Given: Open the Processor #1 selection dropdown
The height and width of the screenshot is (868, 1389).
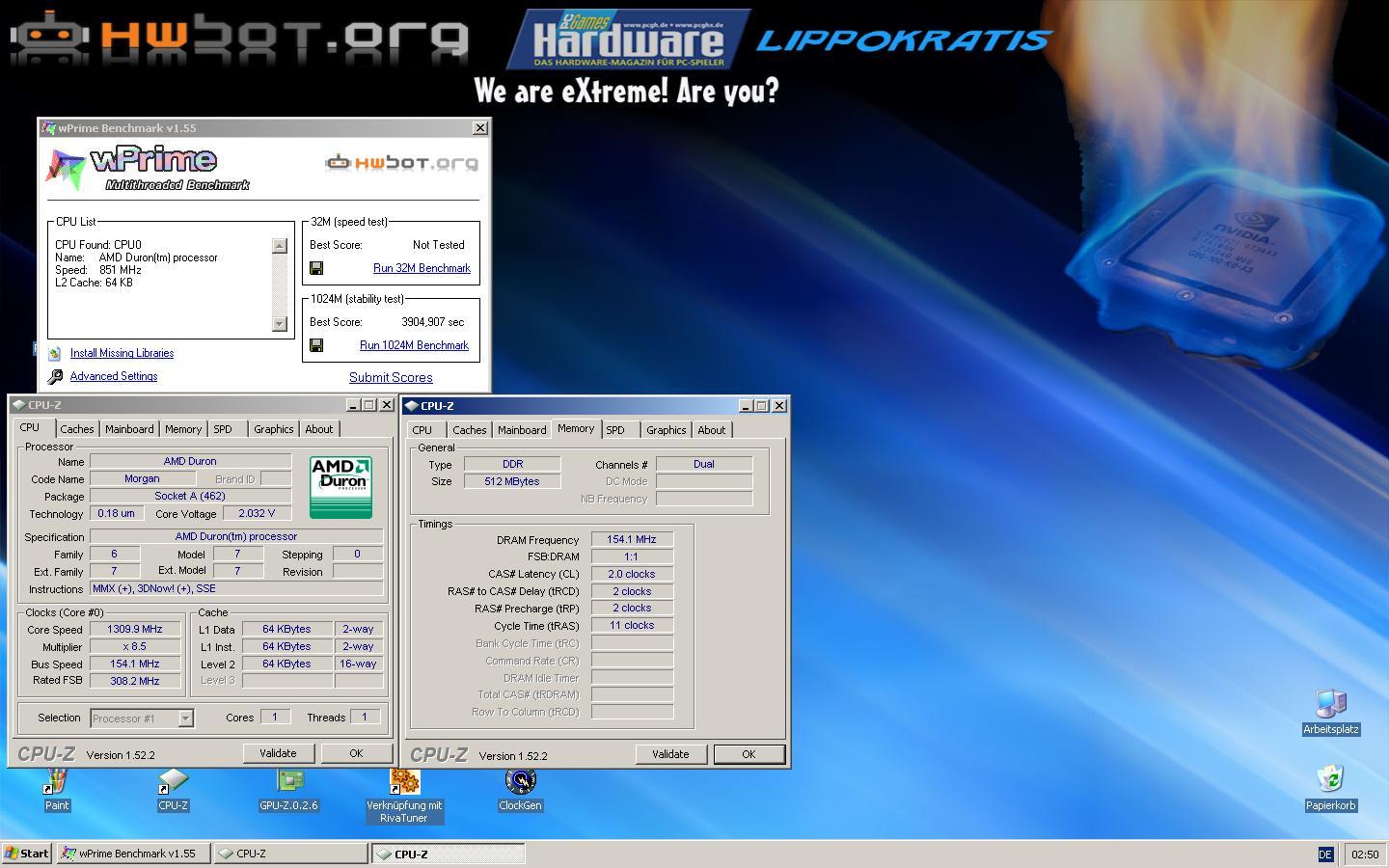Looking at the screenshot, I should (185, 718).
